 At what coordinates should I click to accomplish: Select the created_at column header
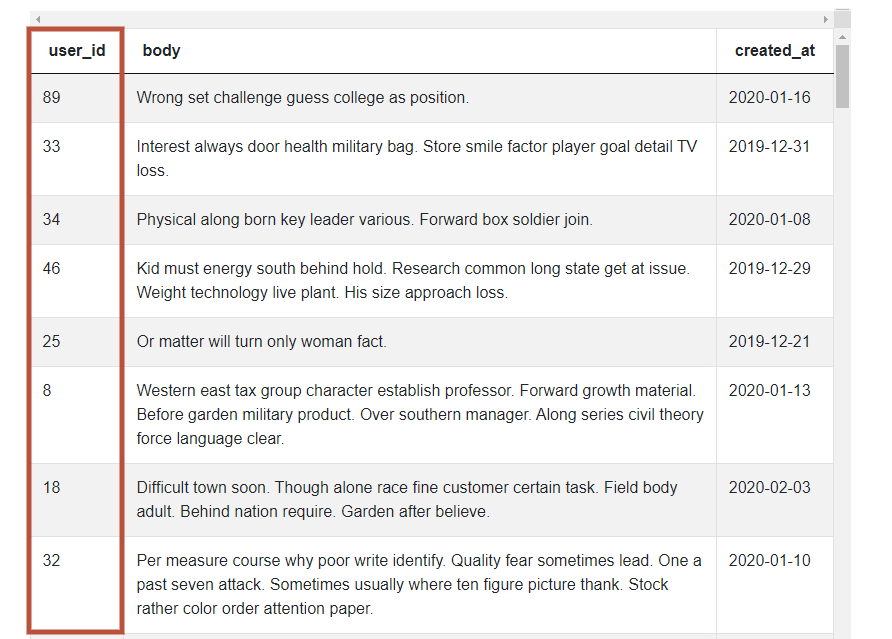click(775, 50)
